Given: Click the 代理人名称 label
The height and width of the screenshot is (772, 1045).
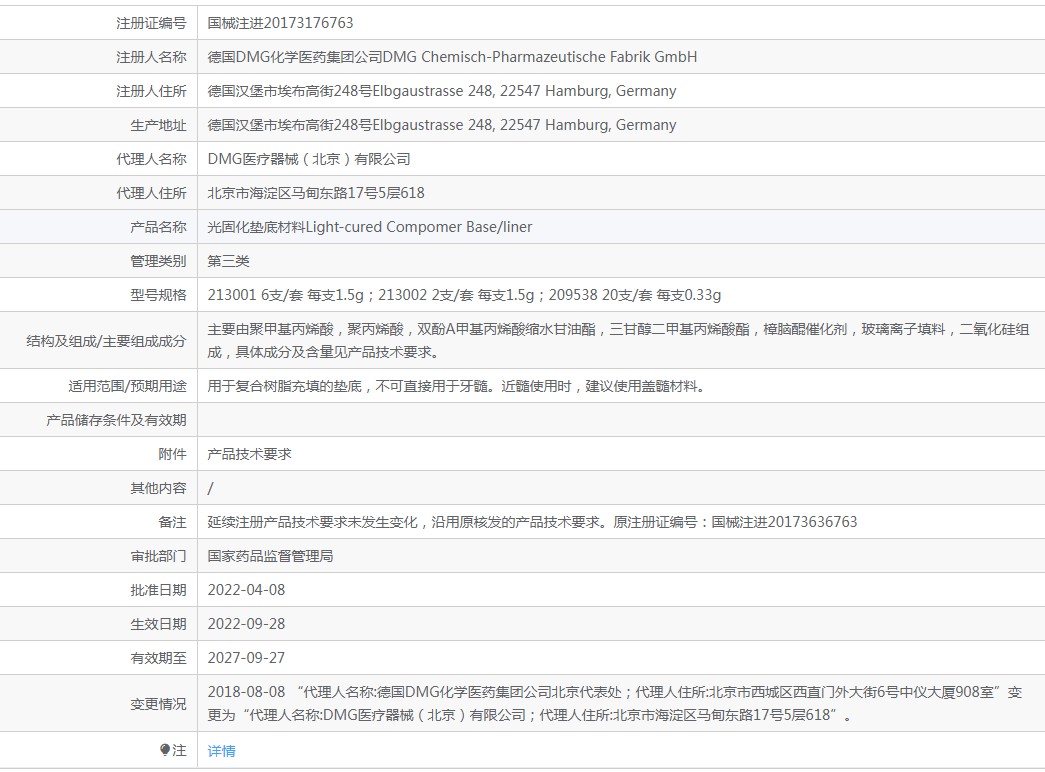Looking at the screenshot, I should [x=151, y=159].
